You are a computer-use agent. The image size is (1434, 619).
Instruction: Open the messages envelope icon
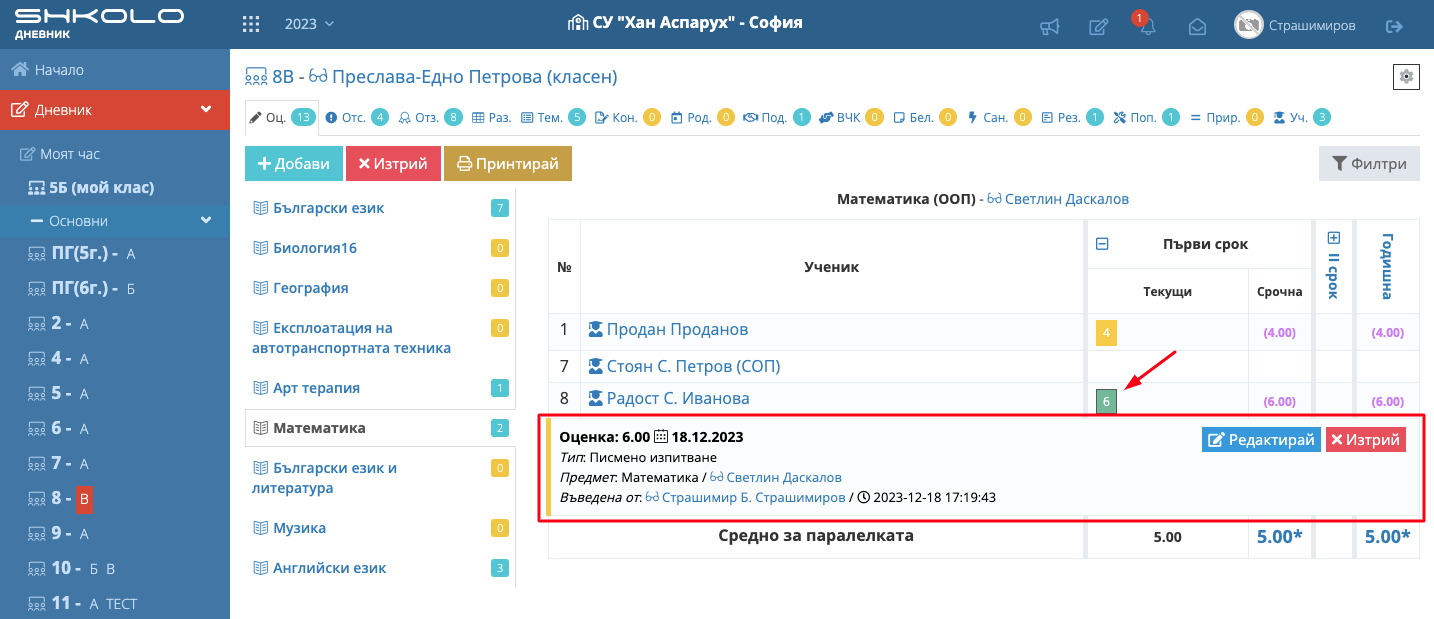(x=1197, y=27)
